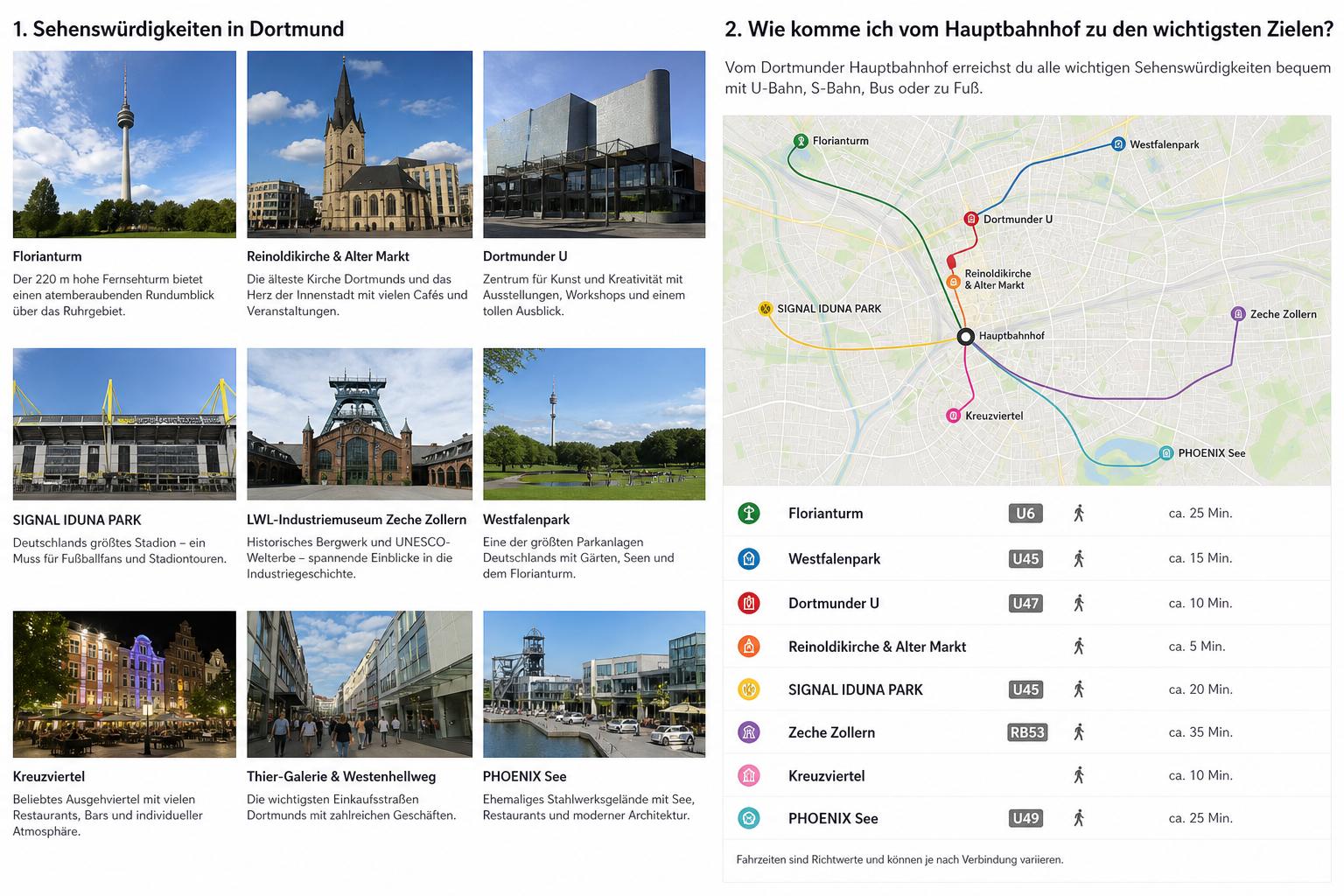Click 'ca. 25 Min.' in Florianturm row
The image size is (1344, 896).
[x=1200, y=514]
